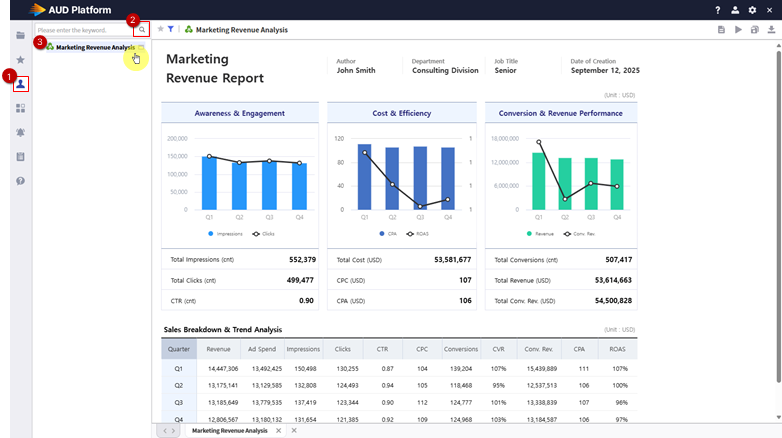Viewport: 782px width, 438px height.
Task: Close the Marketing Revenue Analysis tab
Action: click(279, 430)
